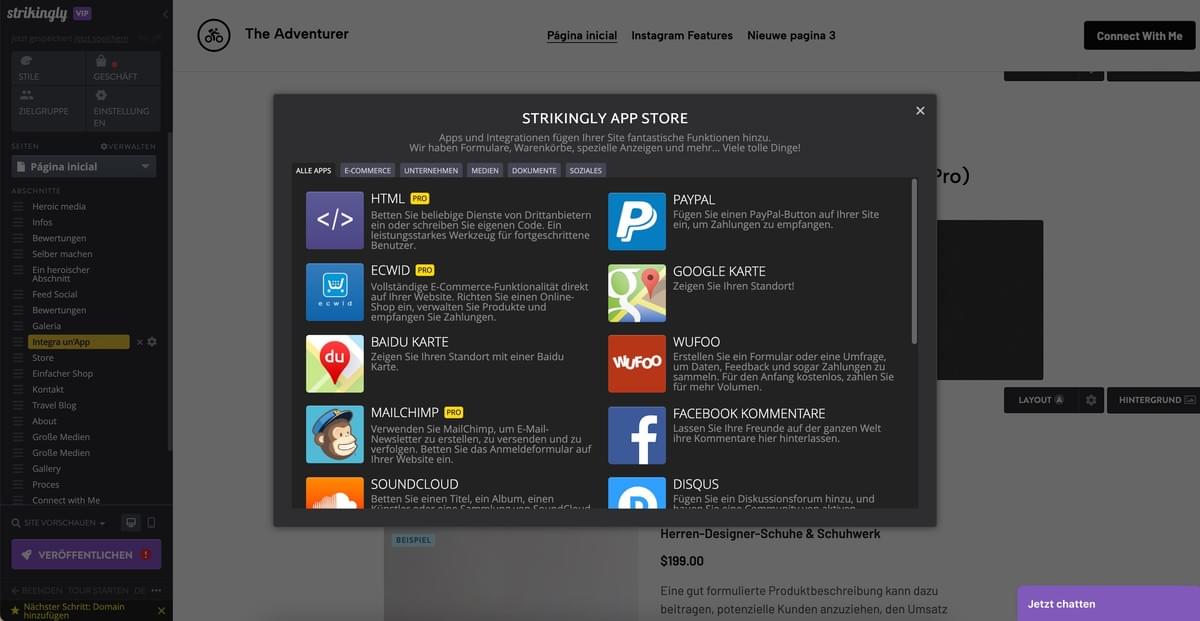Open the Unternehmen tab

pyautogui.click(x=431, y=171)
